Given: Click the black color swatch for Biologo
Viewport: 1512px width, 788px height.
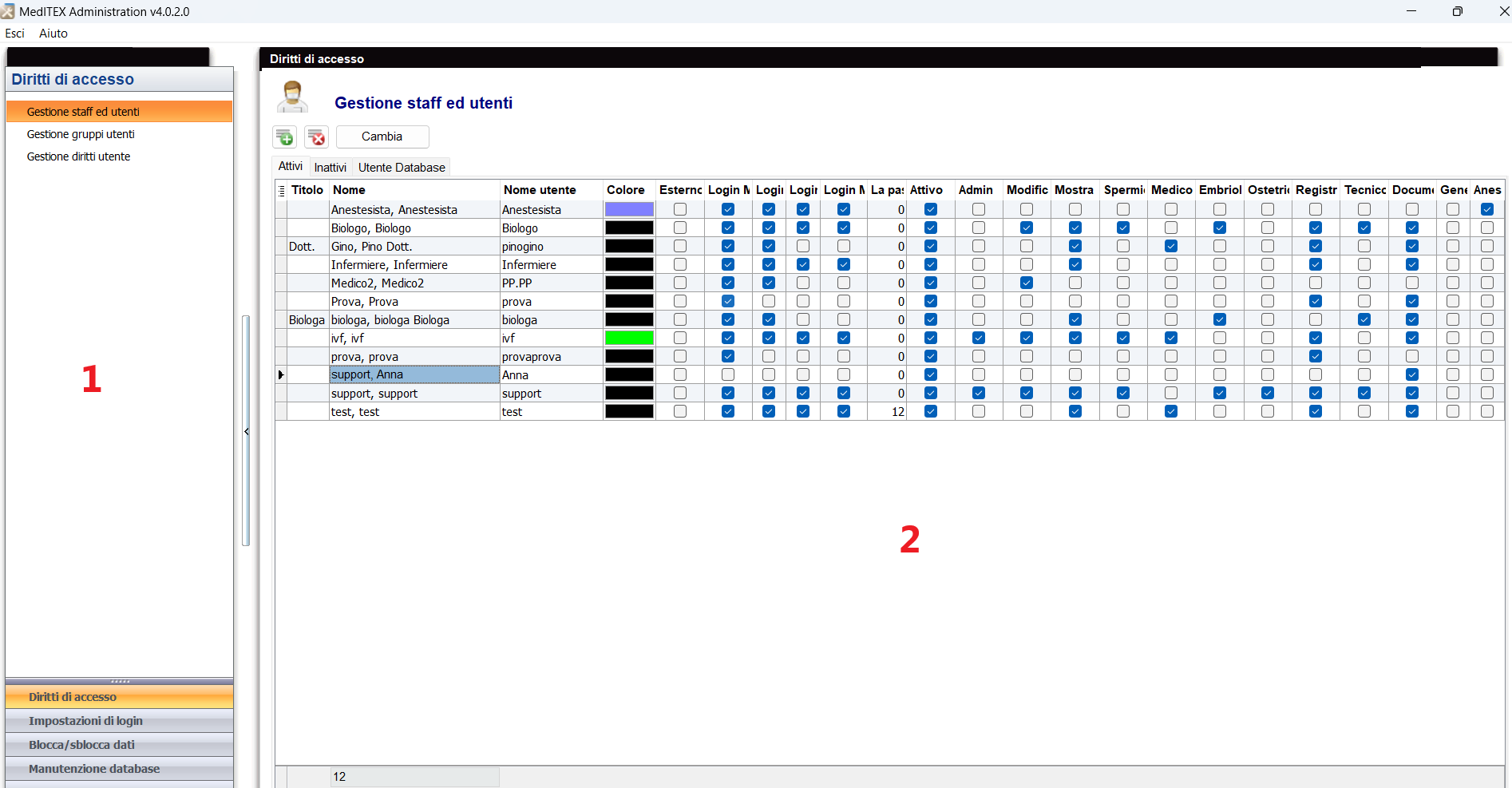Looking at the screenshot, I should pyautogui.click(x=629, y=228).
